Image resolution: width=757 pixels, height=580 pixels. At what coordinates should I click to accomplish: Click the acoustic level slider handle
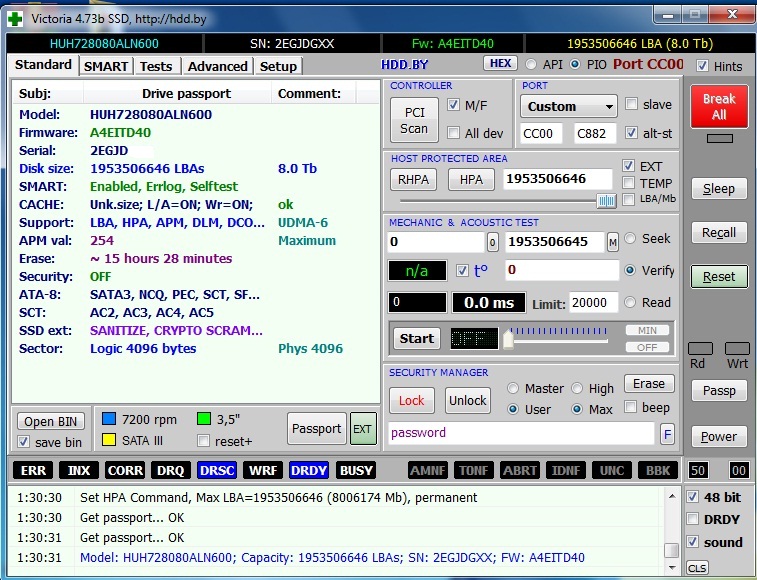(508, 339)
